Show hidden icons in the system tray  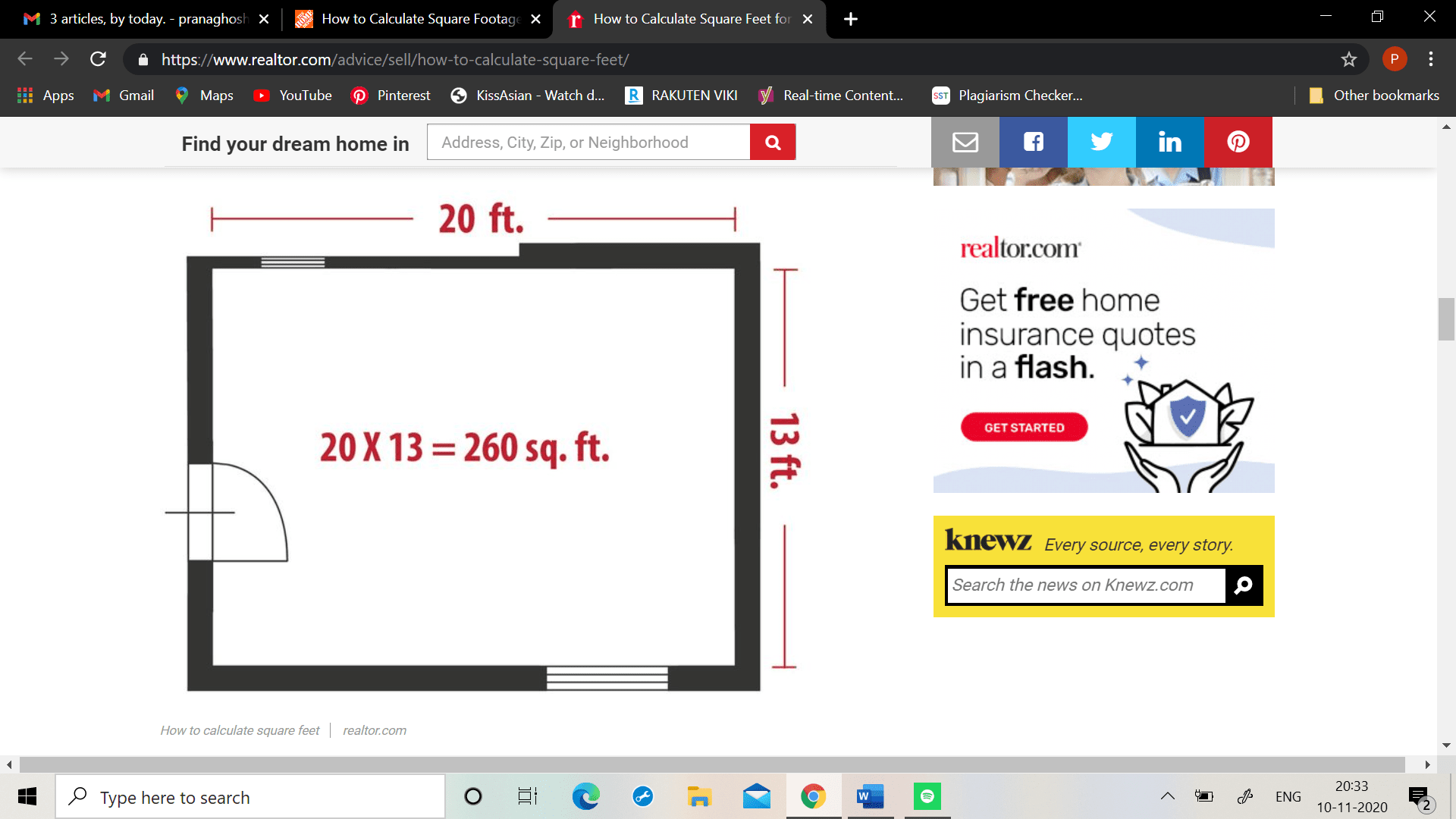click(1168, 796)
